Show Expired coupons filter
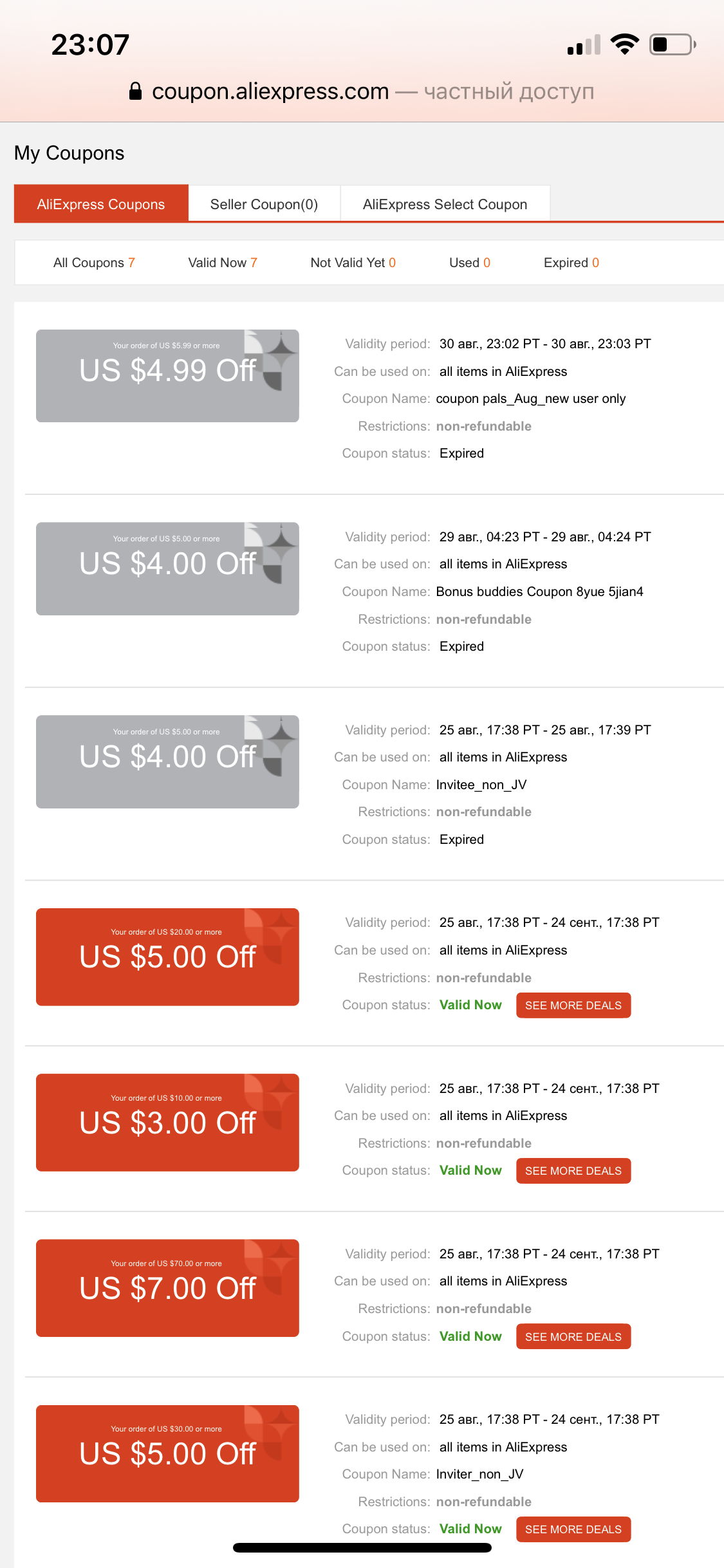724x1568 pixels. point(571,263)
